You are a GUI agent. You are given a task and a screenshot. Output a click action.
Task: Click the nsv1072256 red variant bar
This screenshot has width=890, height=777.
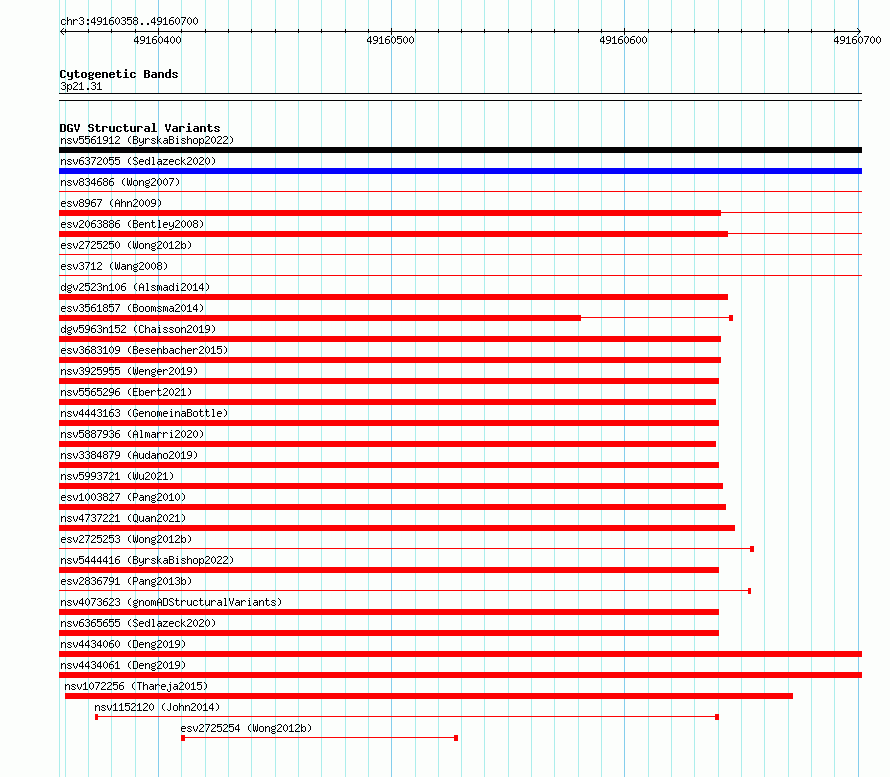point(429,696)
